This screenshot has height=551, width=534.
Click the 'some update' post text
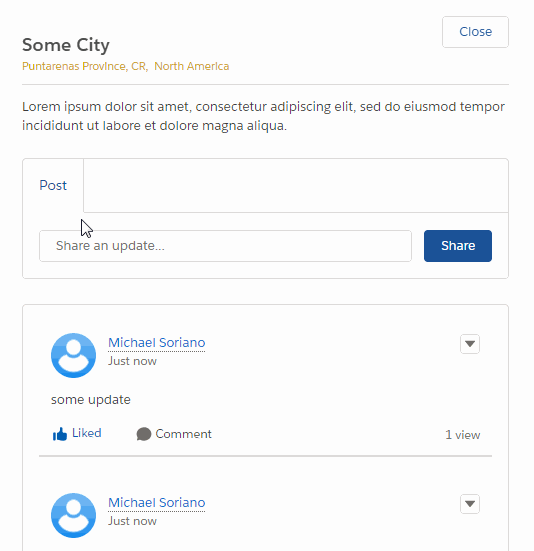pyautogui.click(x=91, y=400)
